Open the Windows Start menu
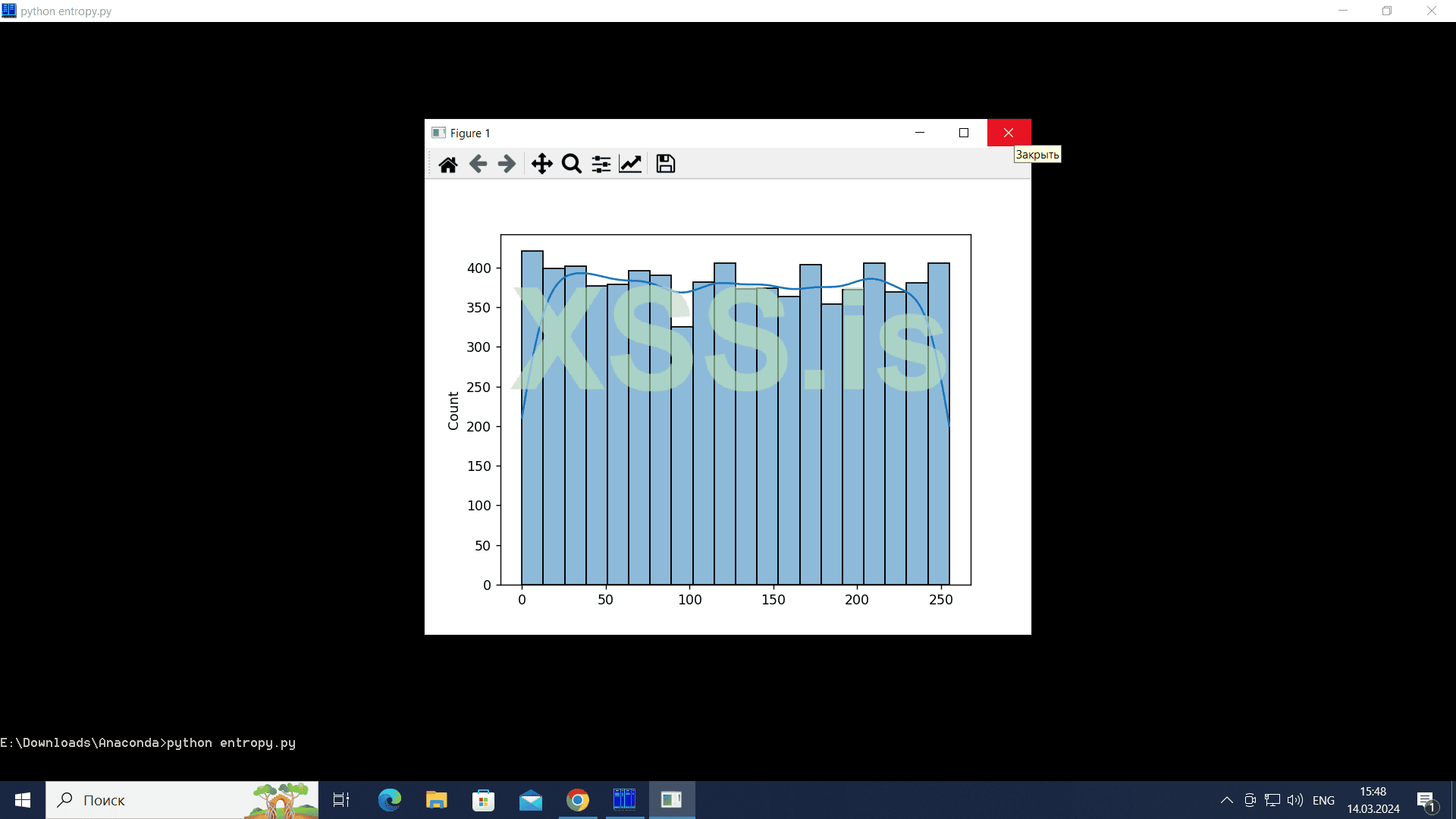The width and height of the screenshot is (1456, 819). click(x=23, y=800)
